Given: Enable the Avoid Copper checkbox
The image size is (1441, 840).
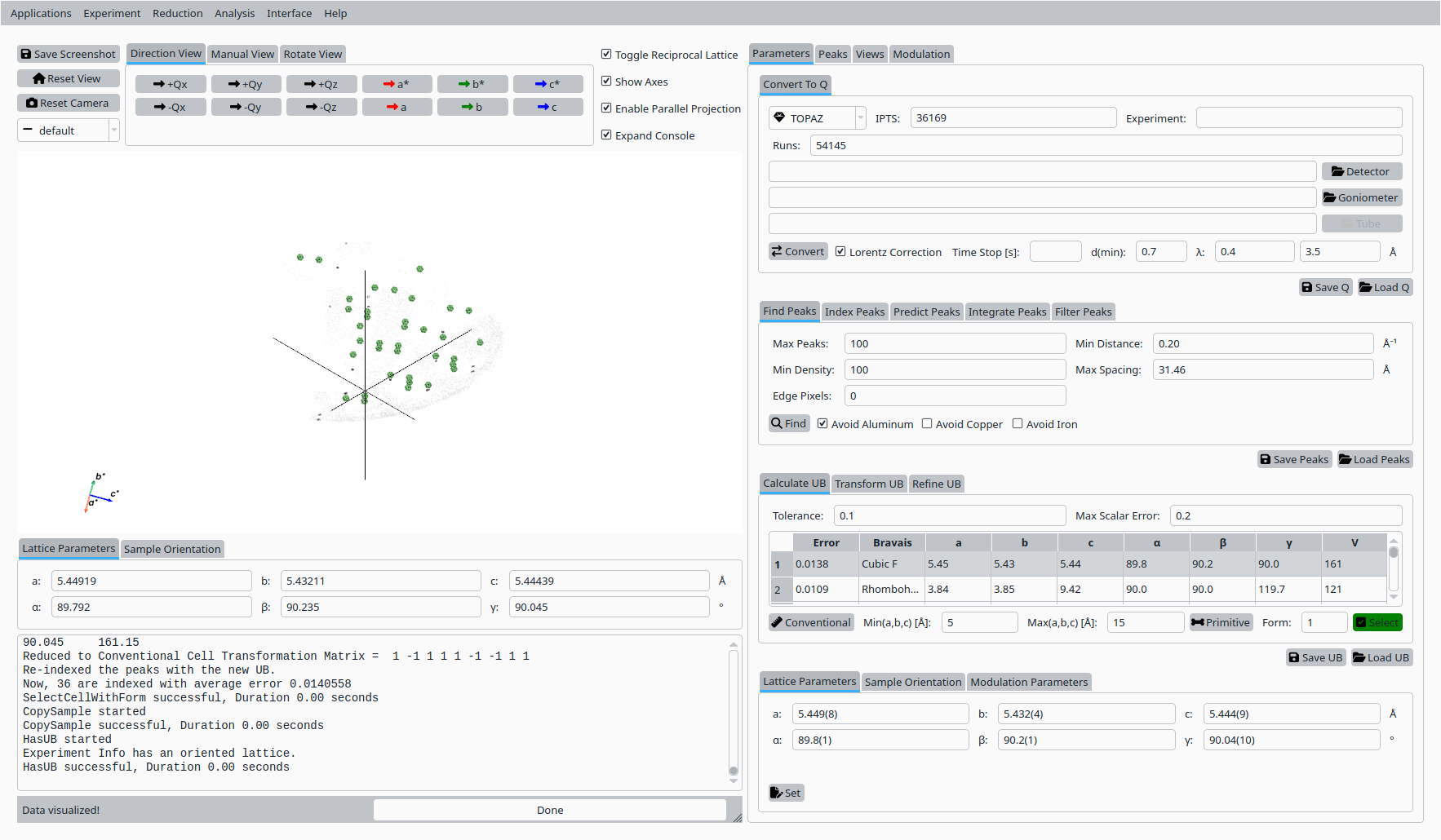Looking at the screenshot, I should 927,424.
